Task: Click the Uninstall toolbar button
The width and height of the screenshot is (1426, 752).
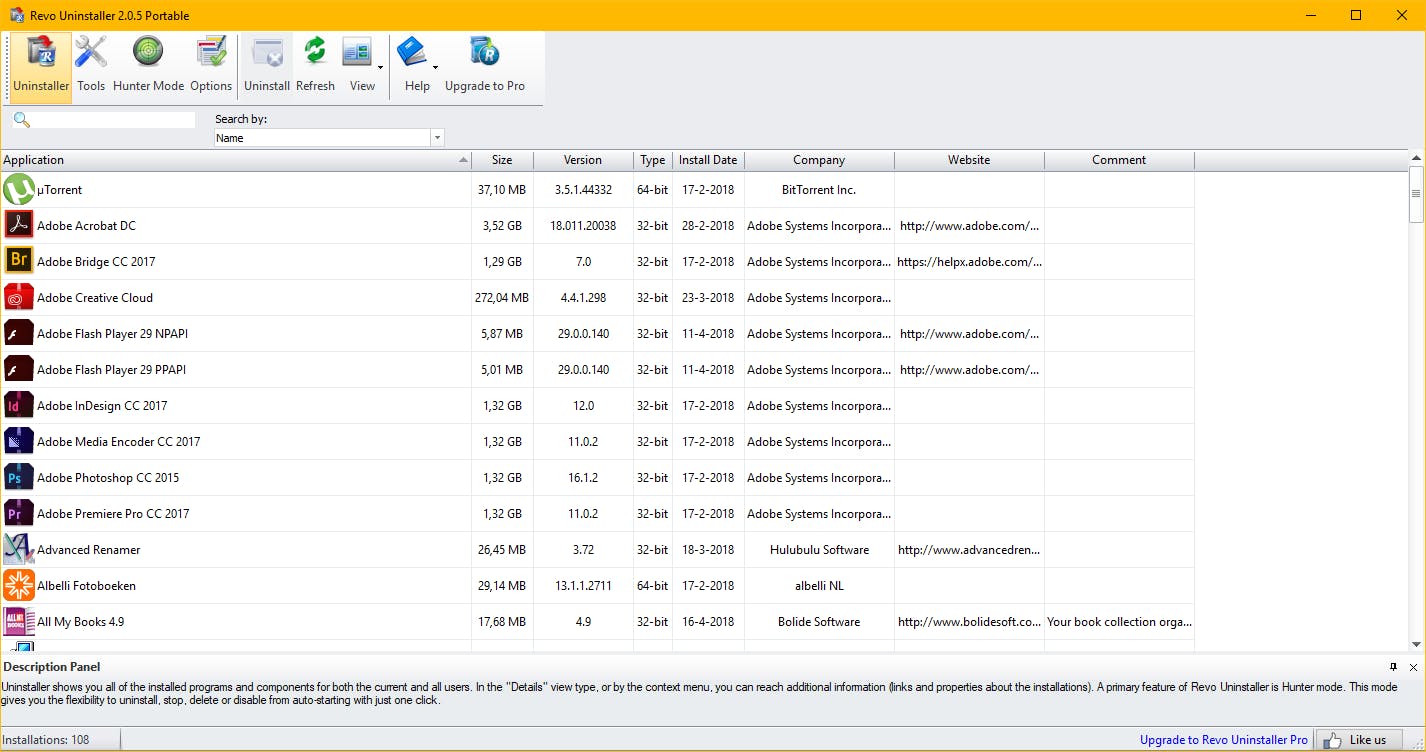Action: click(267, 66)
